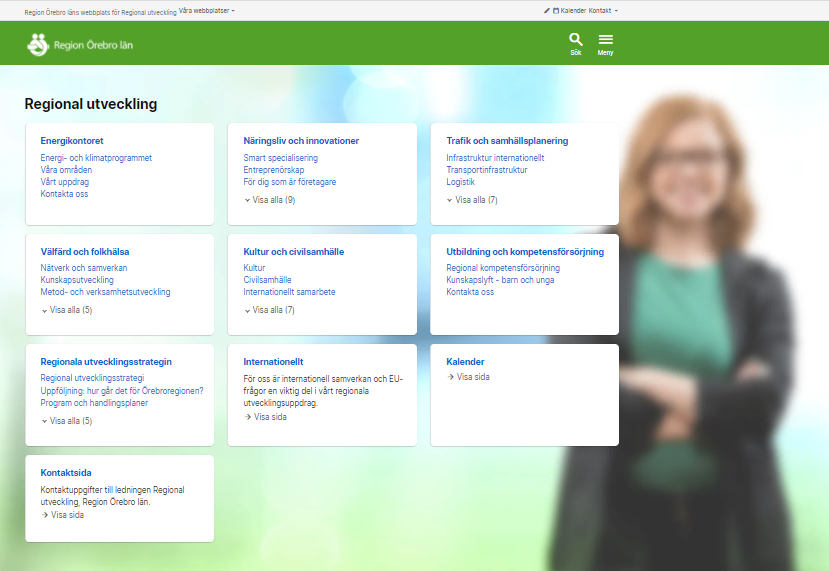Go to Kunskapsutveckling

(77, 280)
